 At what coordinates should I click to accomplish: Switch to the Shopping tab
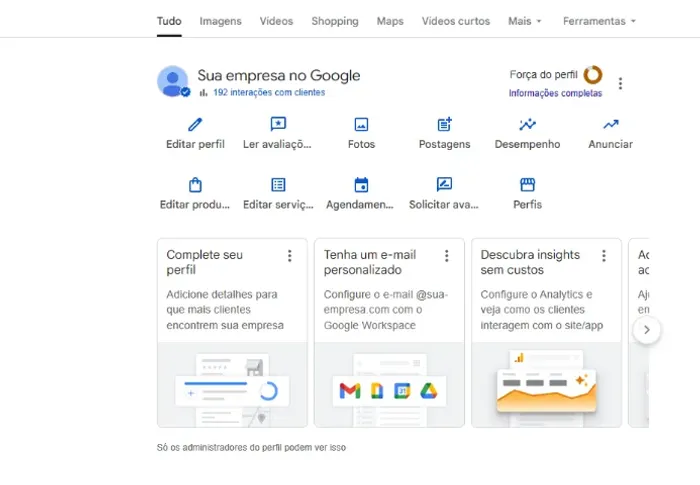[335, 21]
